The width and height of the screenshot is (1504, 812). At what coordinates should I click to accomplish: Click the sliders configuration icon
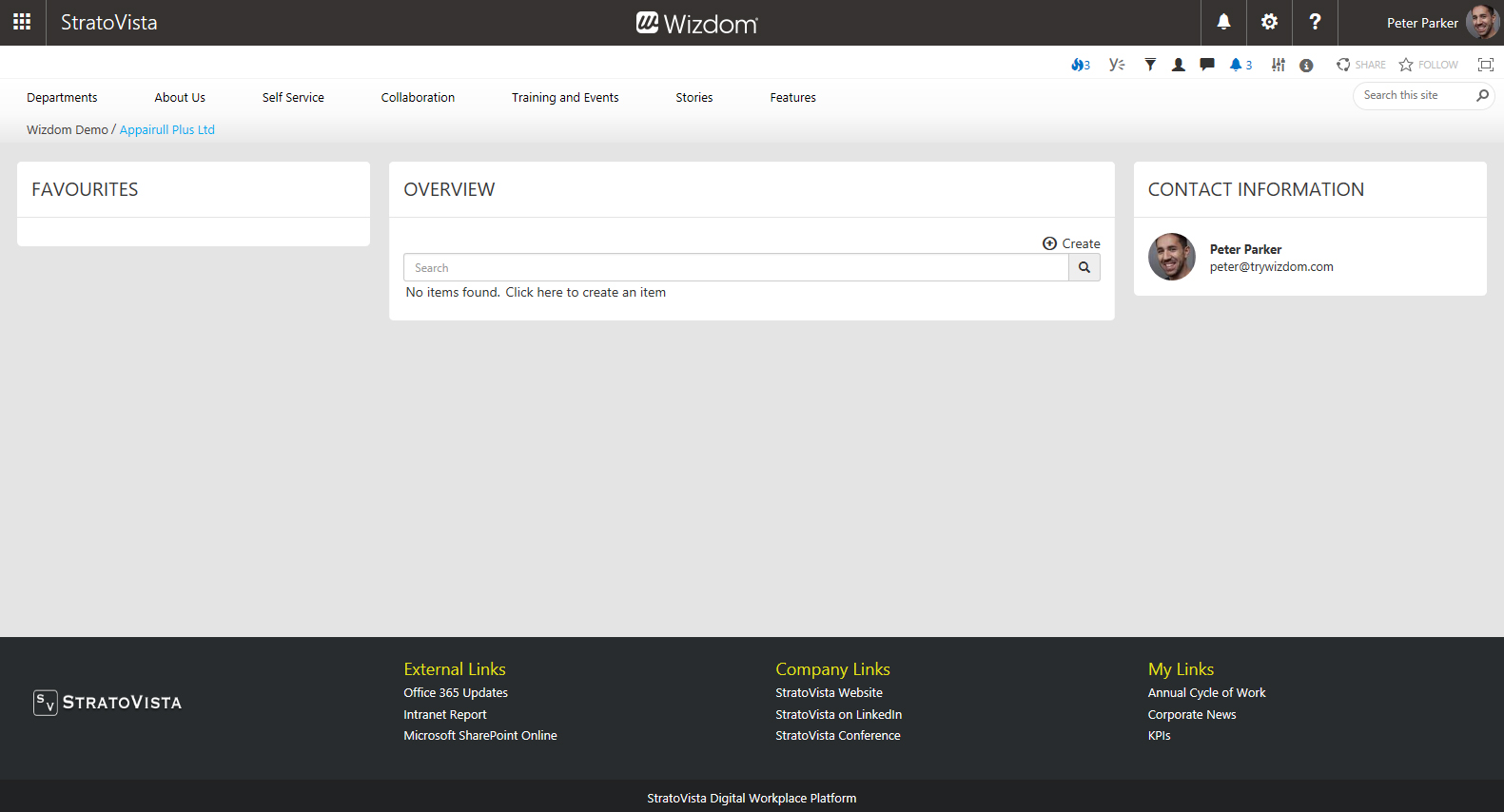pos(1279,65)
